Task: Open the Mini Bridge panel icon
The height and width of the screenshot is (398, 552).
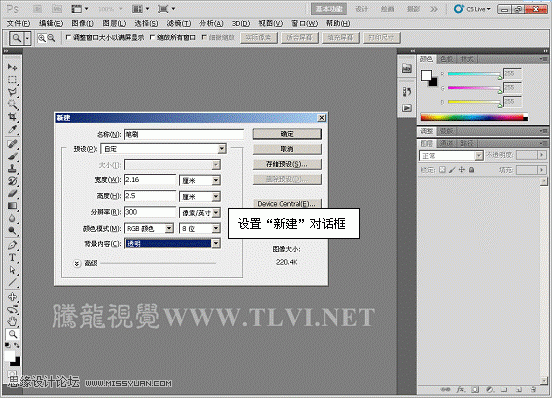Action: coord(407,68)
